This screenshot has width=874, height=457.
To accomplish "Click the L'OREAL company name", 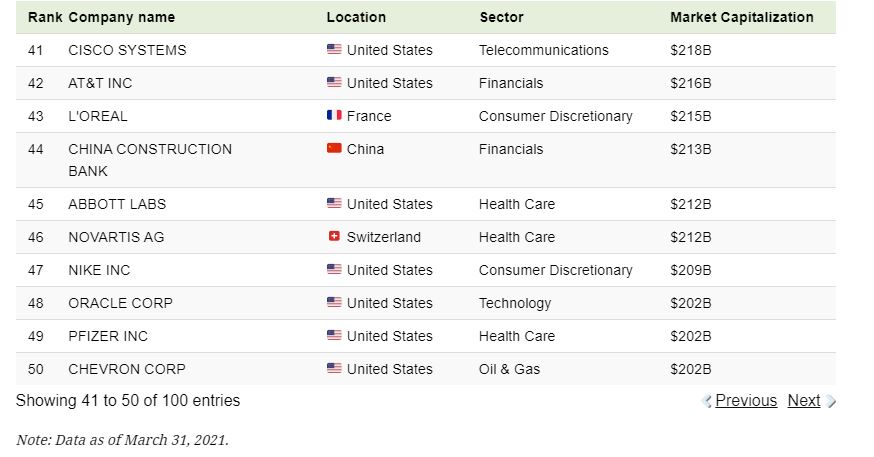I will coord(98,116).
